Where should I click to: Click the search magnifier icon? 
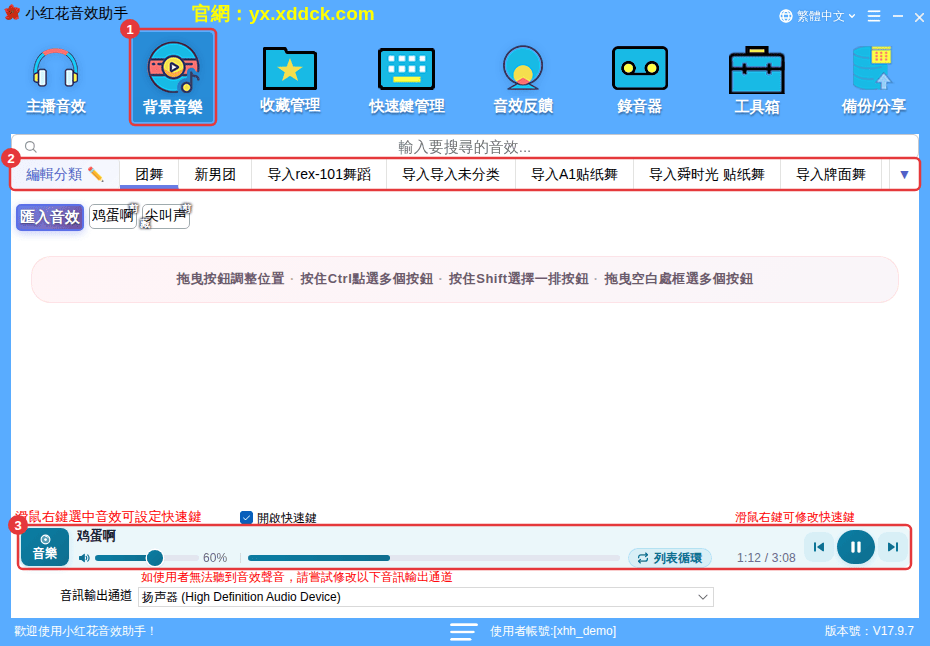[x=31, y=147]
